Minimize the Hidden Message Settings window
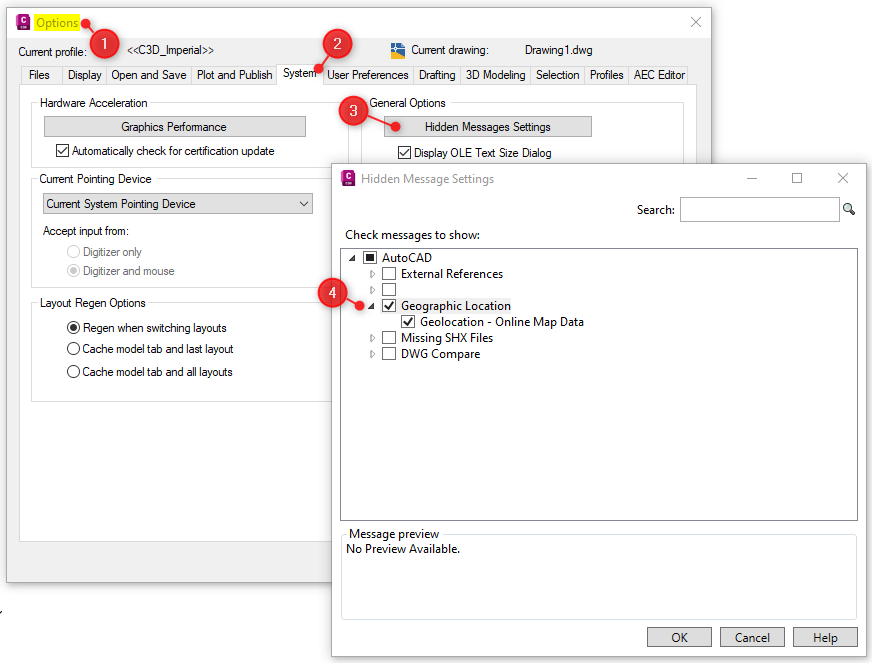The width and height of the screenshot is (872, 663). pos(752,179)
